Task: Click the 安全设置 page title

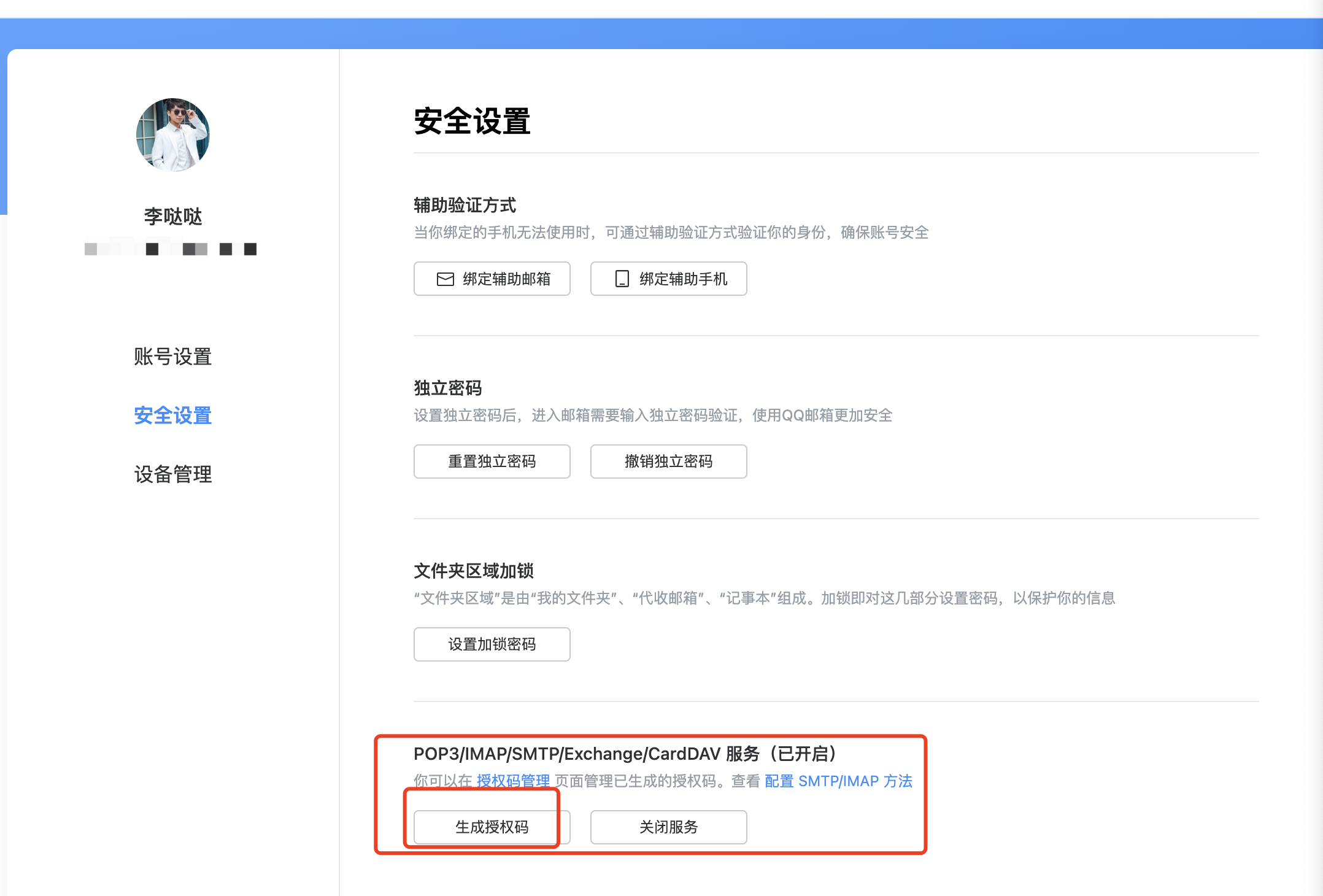Action: (472, 121)
